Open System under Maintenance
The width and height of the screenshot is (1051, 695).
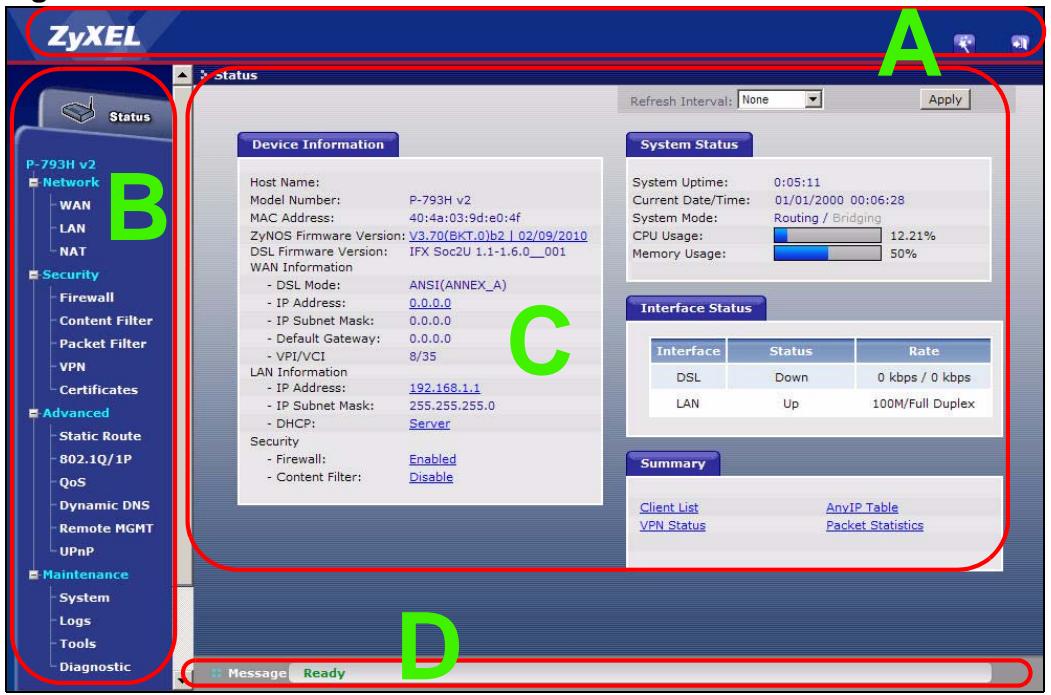point(84,598)
